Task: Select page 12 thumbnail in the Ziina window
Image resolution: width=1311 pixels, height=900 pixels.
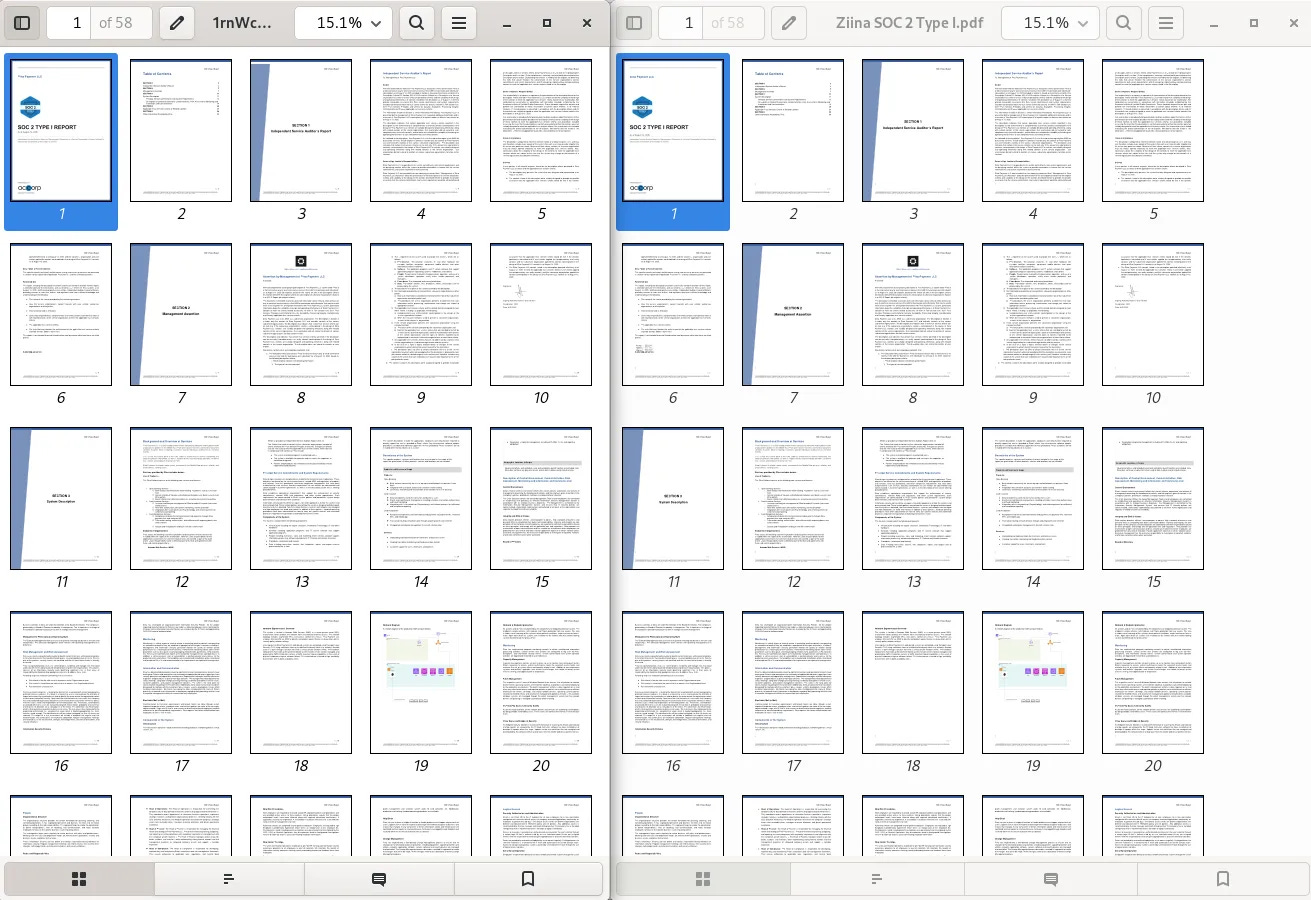Action: (793, 499)
